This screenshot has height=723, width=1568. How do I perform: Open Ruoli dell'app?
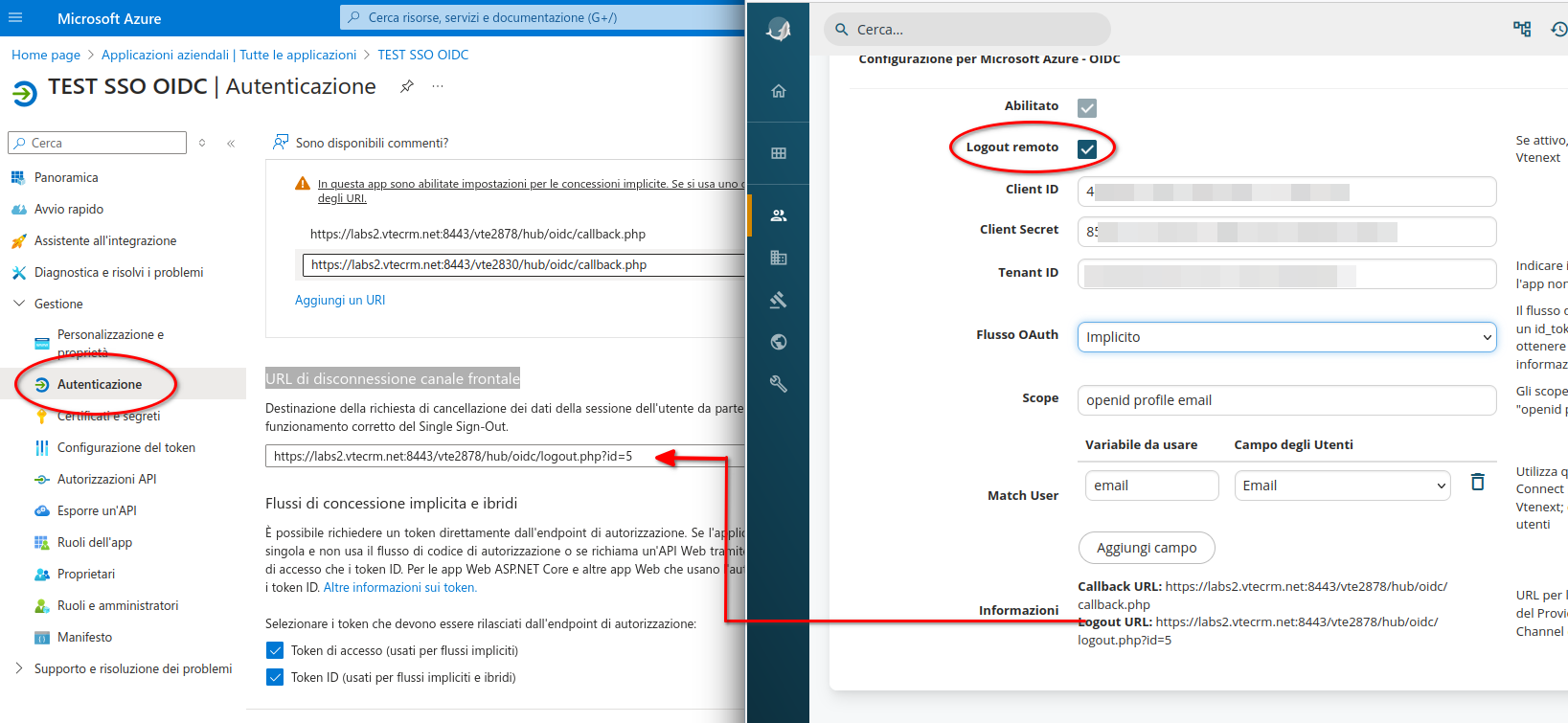(95, 542)
